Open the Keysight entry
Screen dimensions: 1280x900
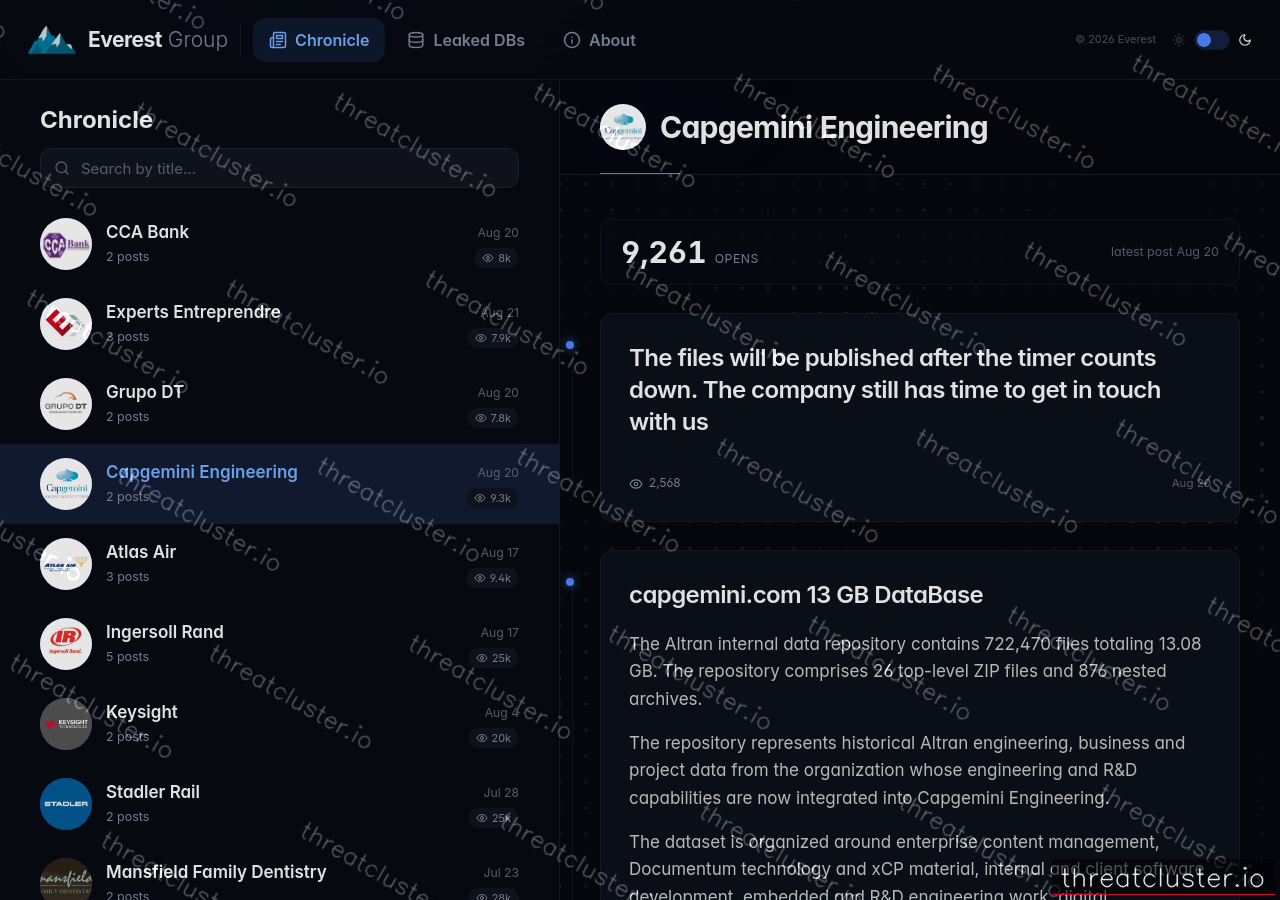point(279,724)
